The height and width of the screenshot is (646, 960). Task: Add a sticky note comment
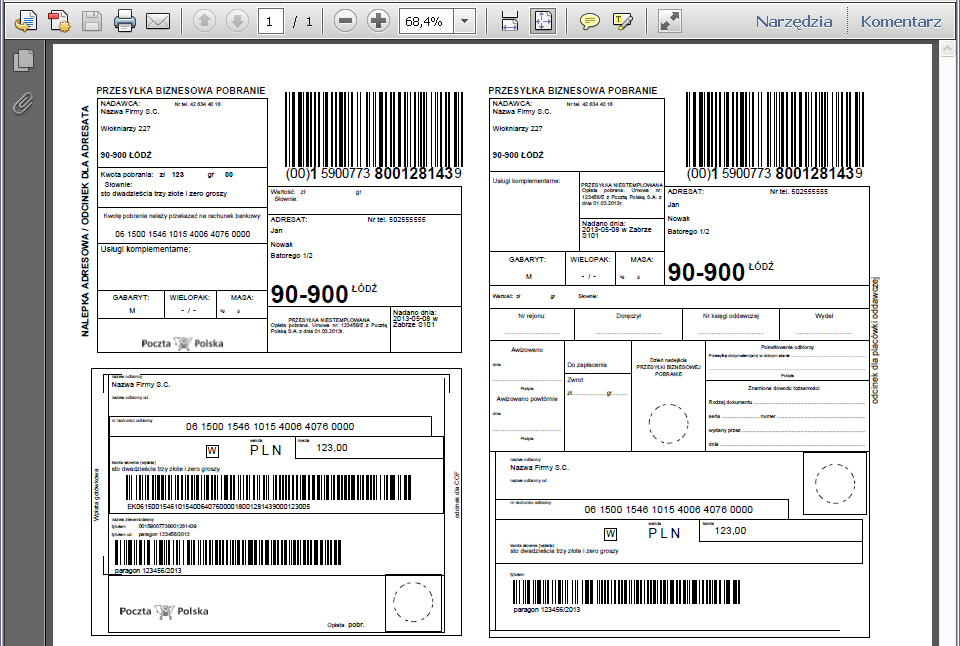tap(589, 21)
